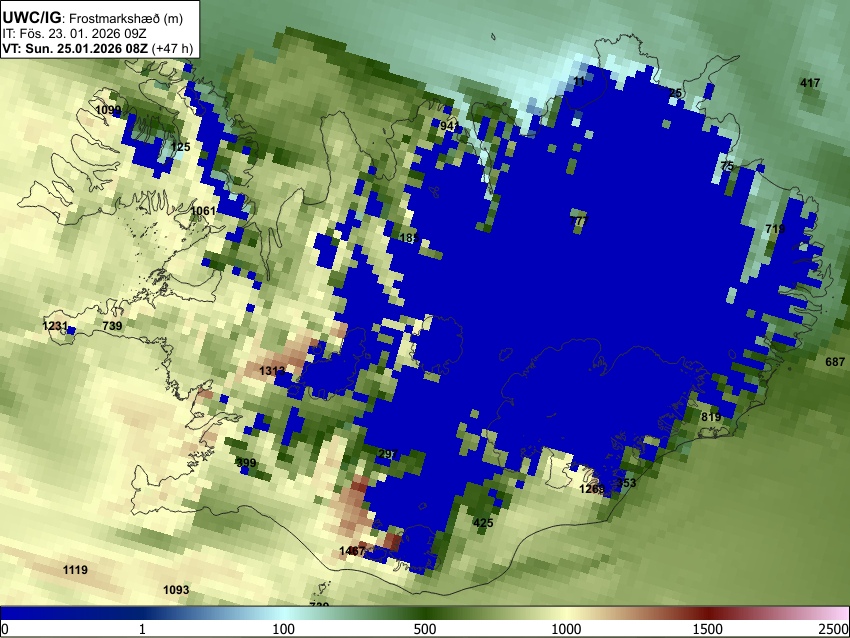Click the map value 1269
850x638 pixels.
(592, 489)
